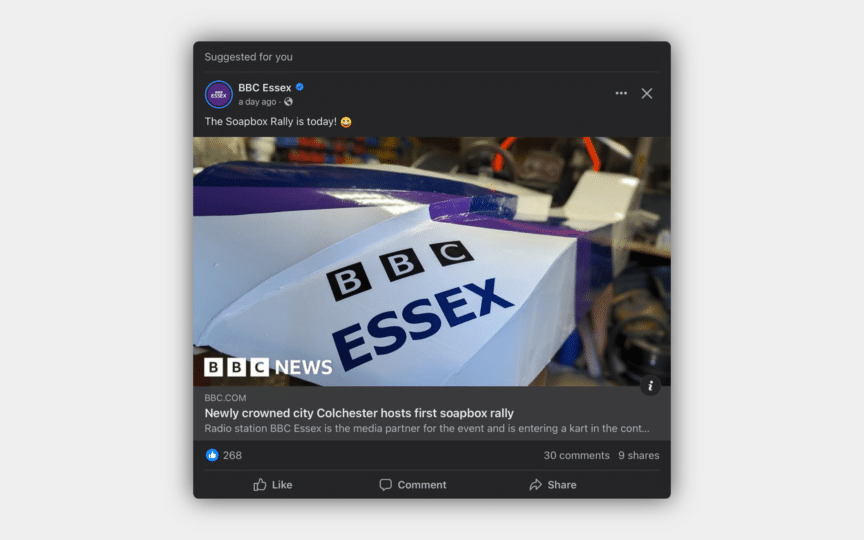View the 9 shares list
Image resolution: width=864 pixels, height=540 pixels.
(x=639, y=456)
